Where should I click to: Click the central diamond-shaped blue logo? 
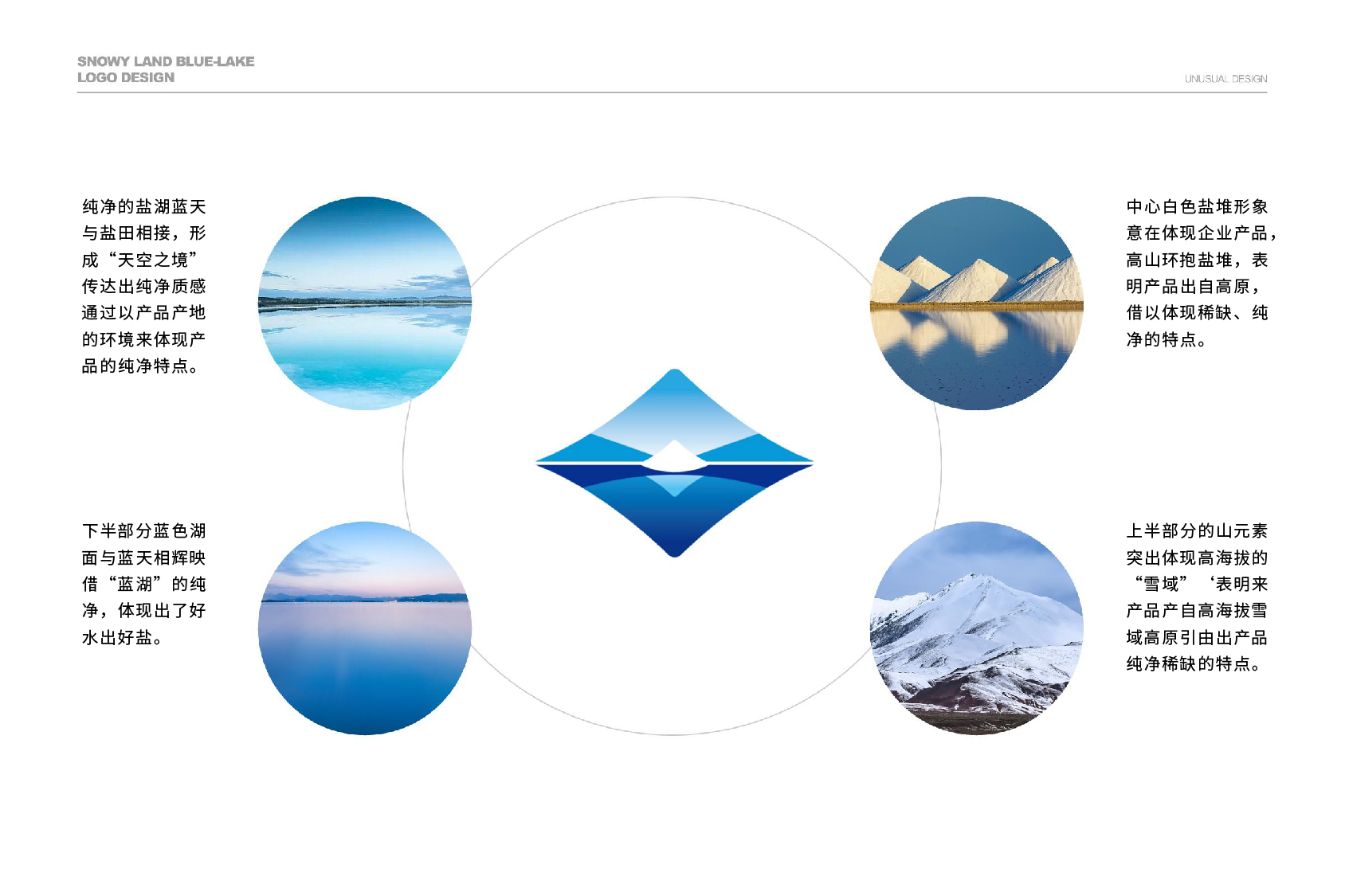click(674, 463)
